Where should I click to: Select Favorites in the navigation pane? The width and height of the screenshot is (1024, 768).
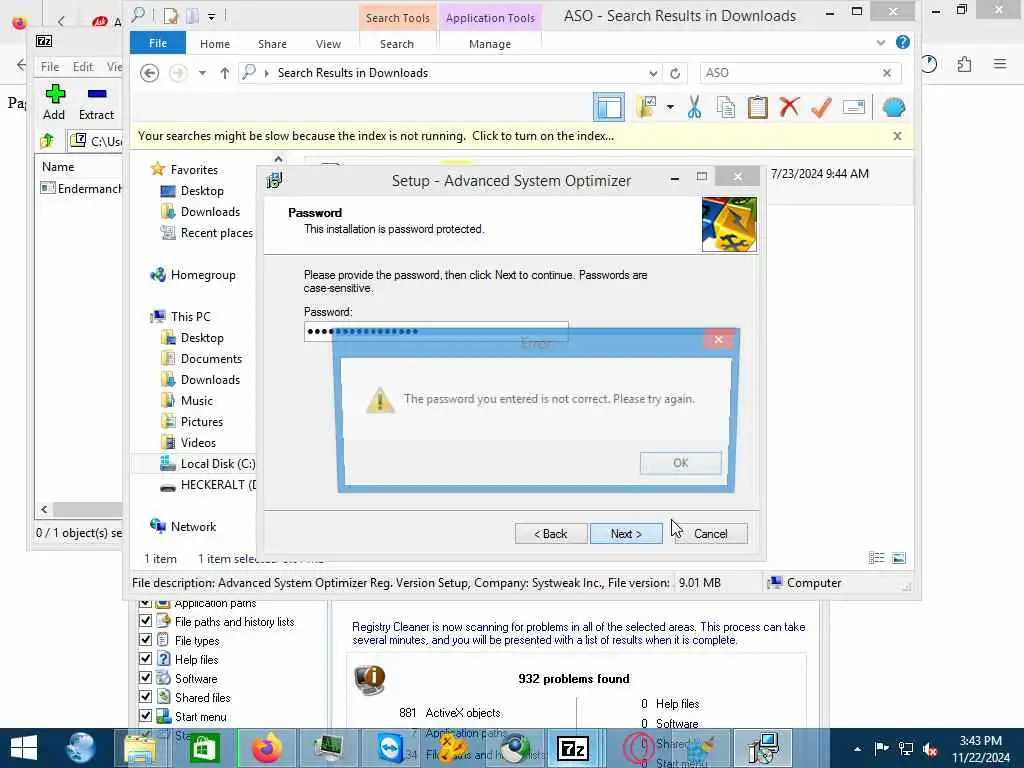tap(194, 169)
